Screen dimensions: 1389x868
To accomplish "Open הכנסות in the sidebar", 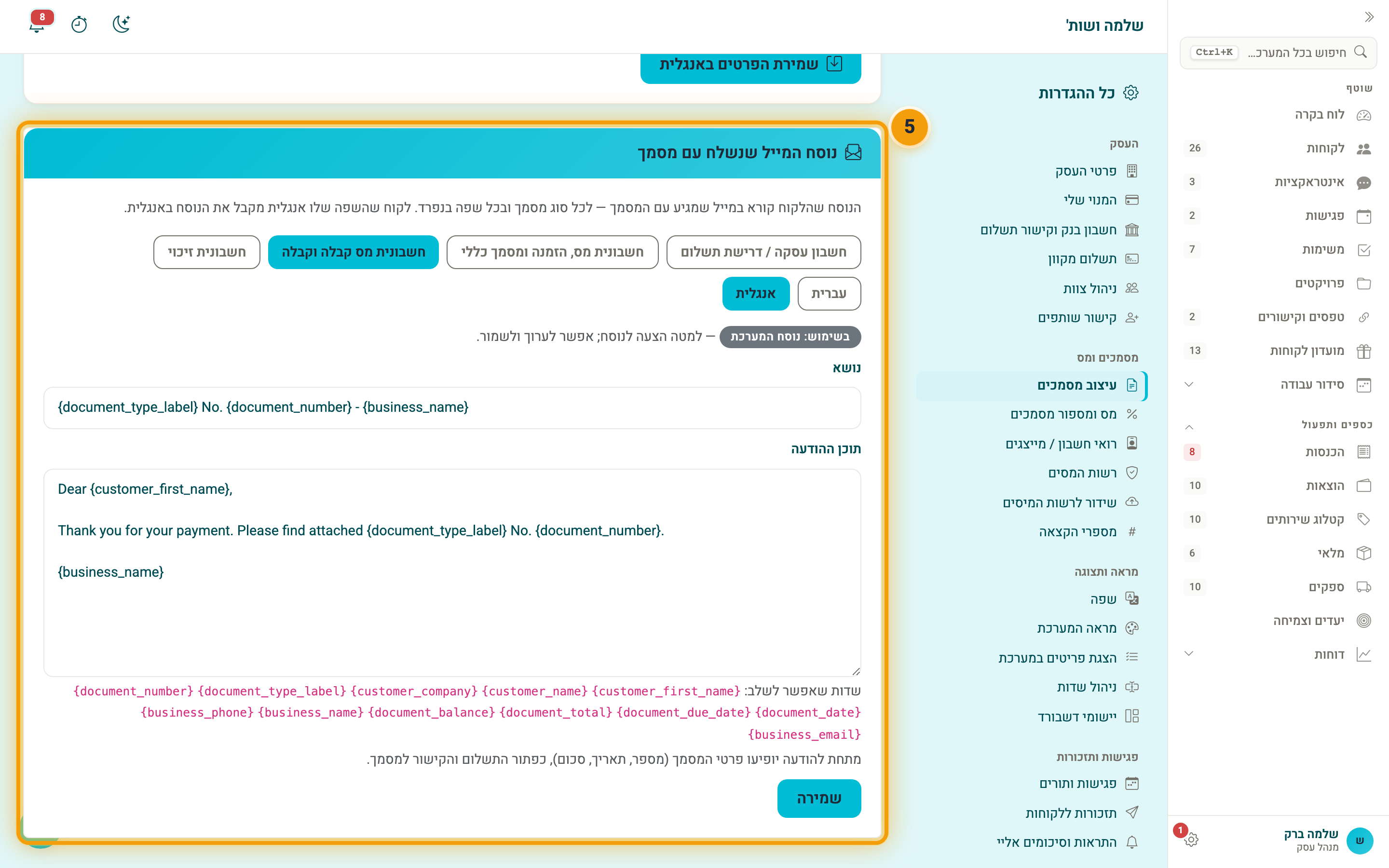I will [1278, 452].
